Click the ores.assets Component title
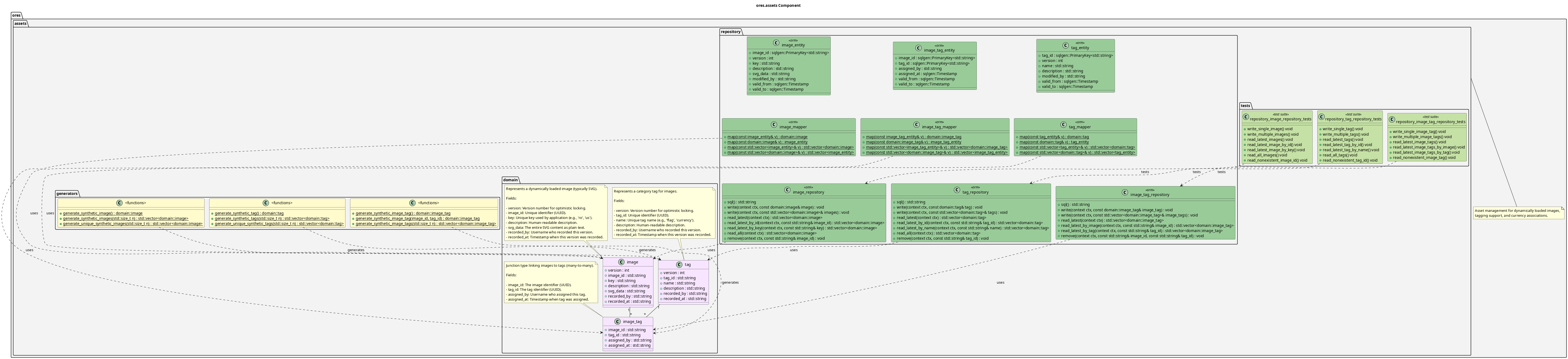 778,5
